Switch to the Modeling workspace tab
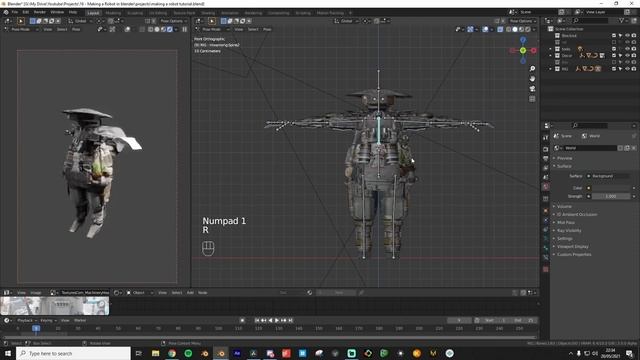The height and width of the screenshot is (360, 640). click(x=113, y=13)
